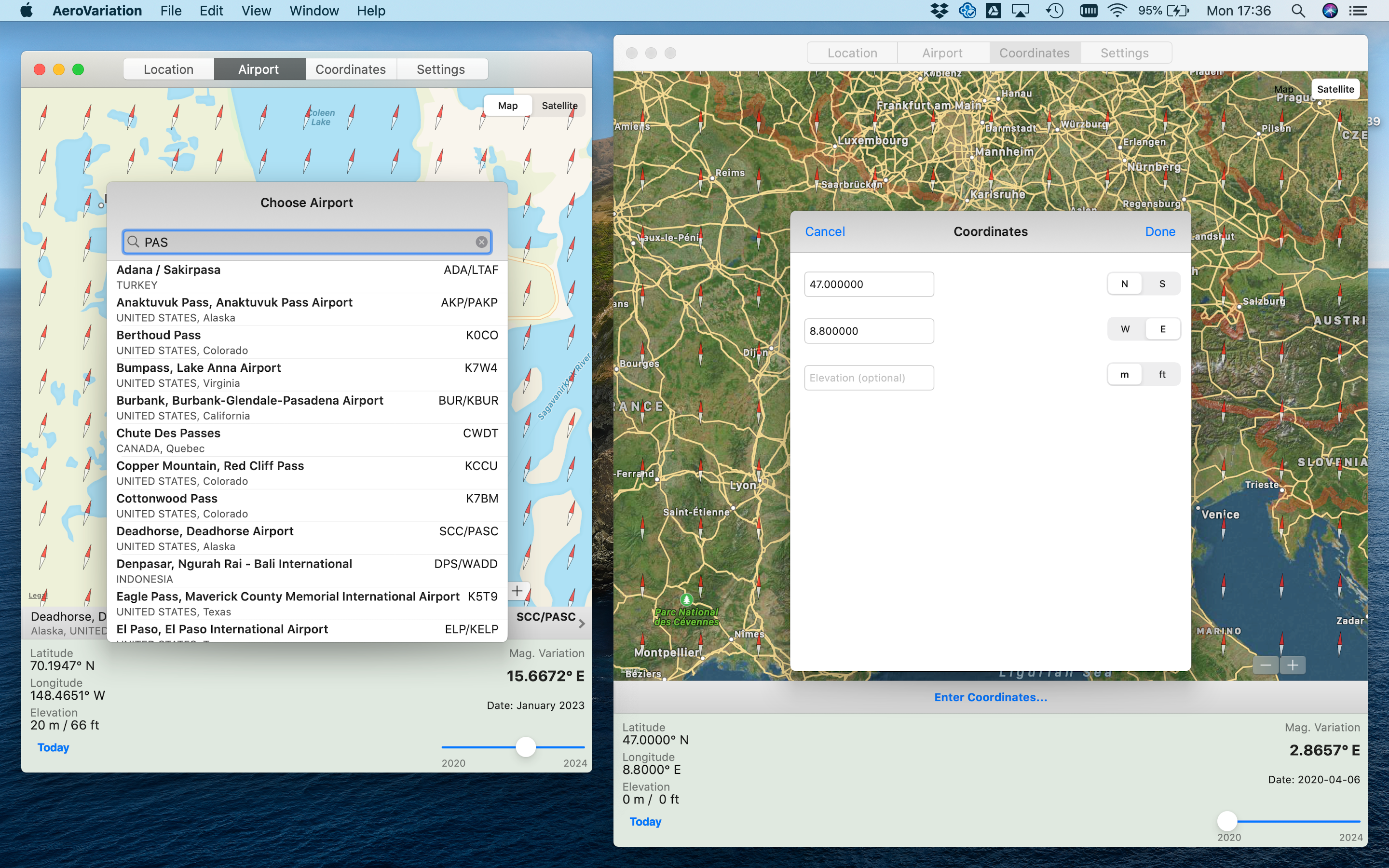Cancel the Coordinates dialog
Screen dimensions: 1389x868
(825, 231)
